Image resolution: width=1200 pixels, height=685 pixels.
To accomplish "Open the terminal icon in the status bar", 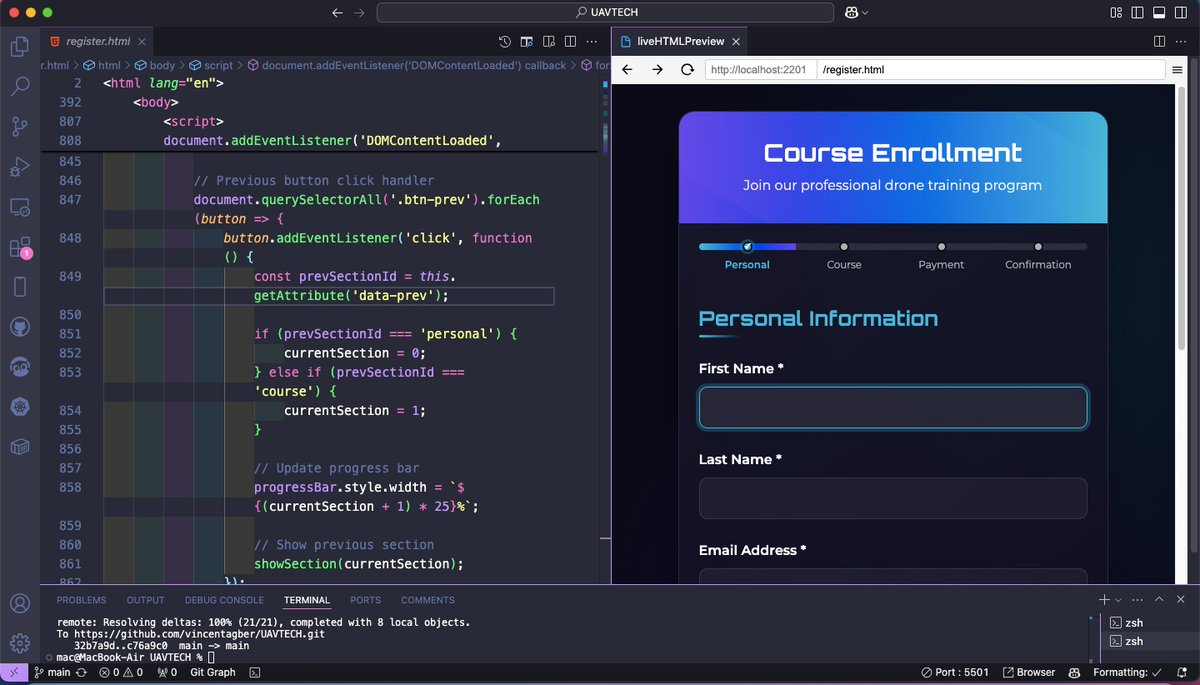I will coord(255,673).
